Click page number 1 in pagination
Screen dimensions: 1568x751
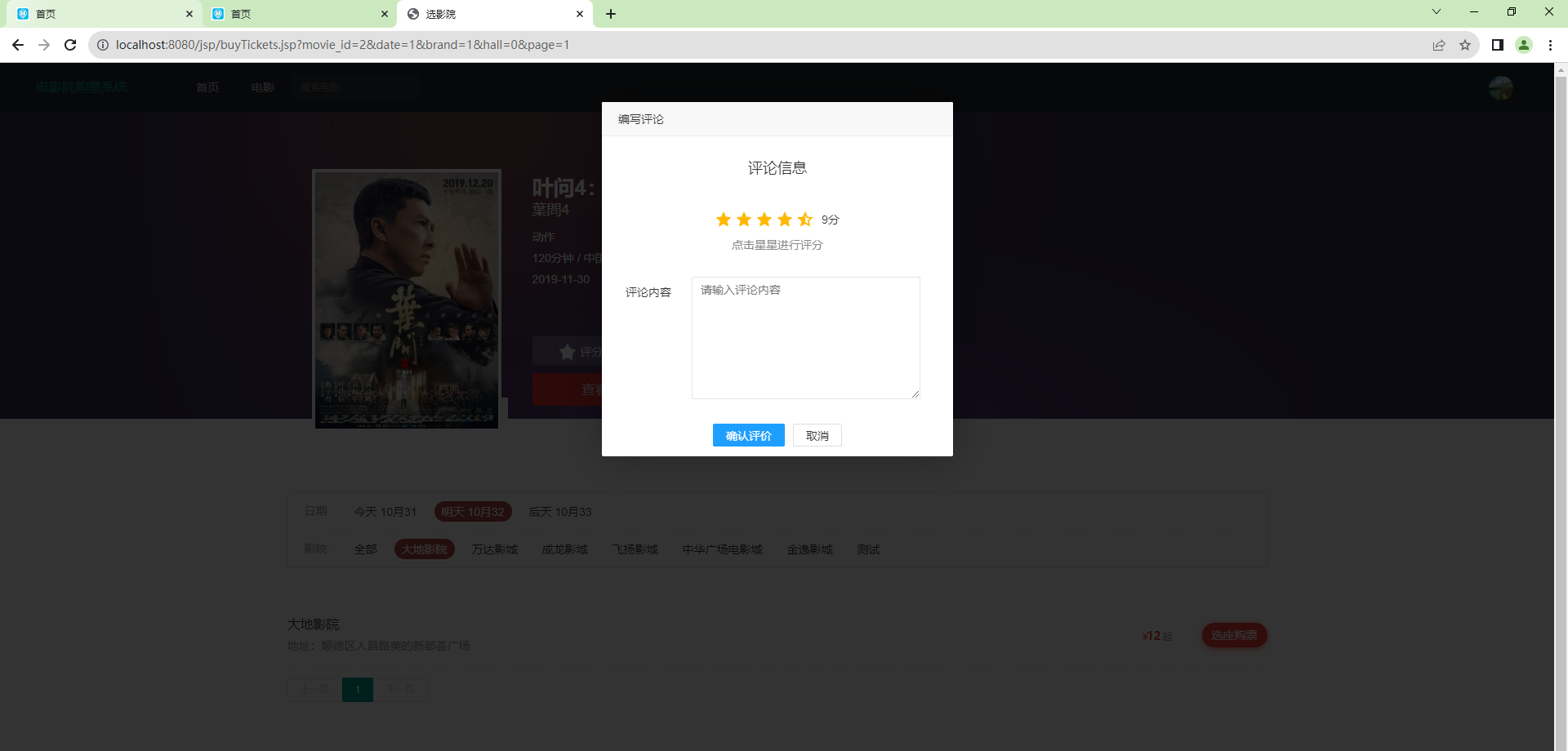tap(358, 690)
